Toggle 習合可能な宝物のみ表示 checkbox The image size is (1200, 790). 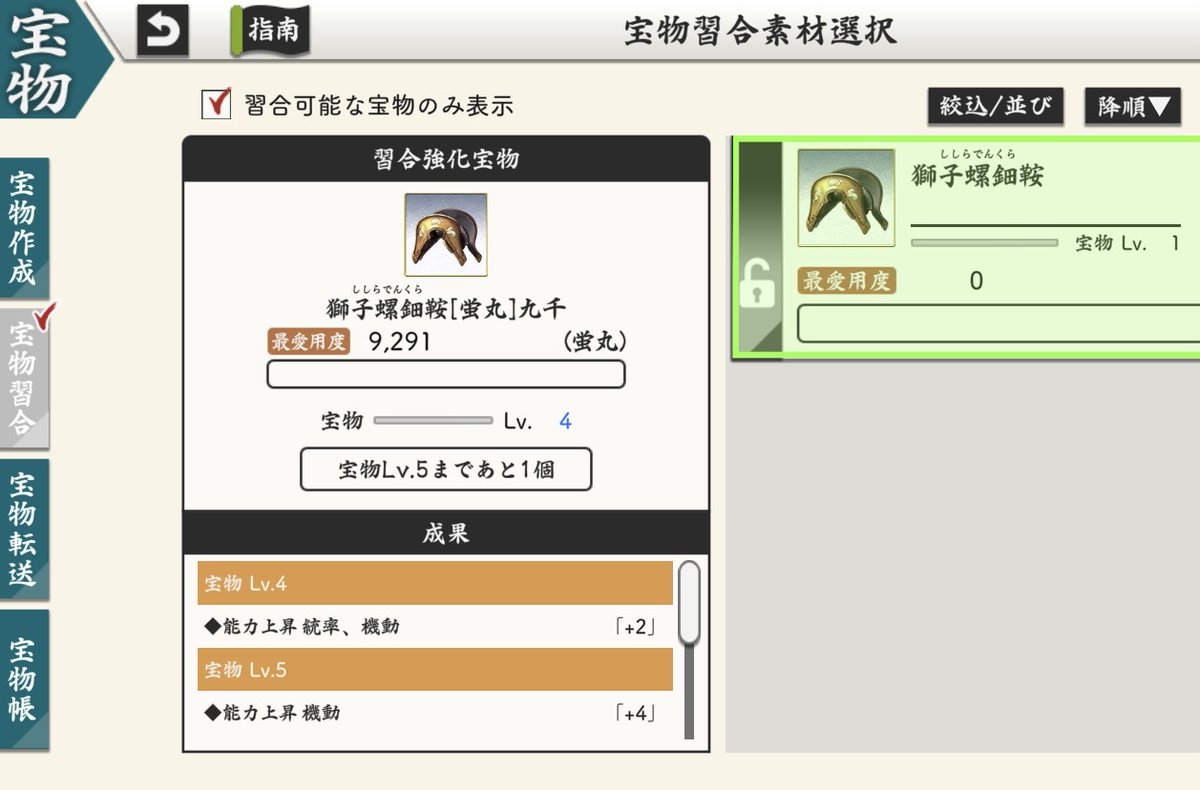click(x=216, y=104)
